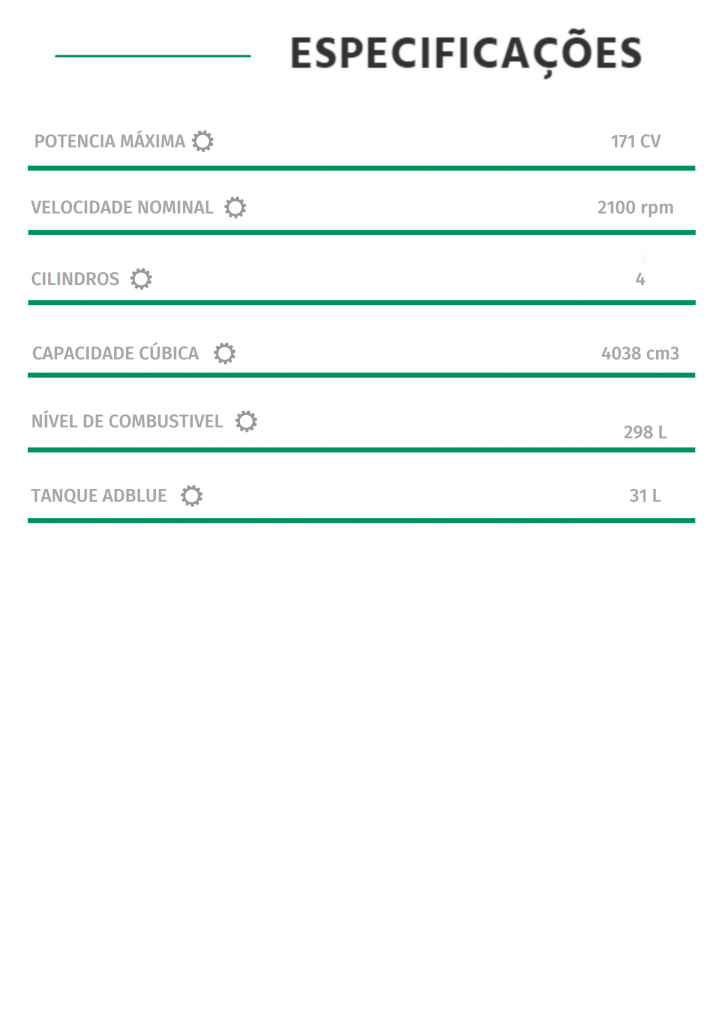Click the gear icon beside Potencia Máxima

click(x=202, y=141)
